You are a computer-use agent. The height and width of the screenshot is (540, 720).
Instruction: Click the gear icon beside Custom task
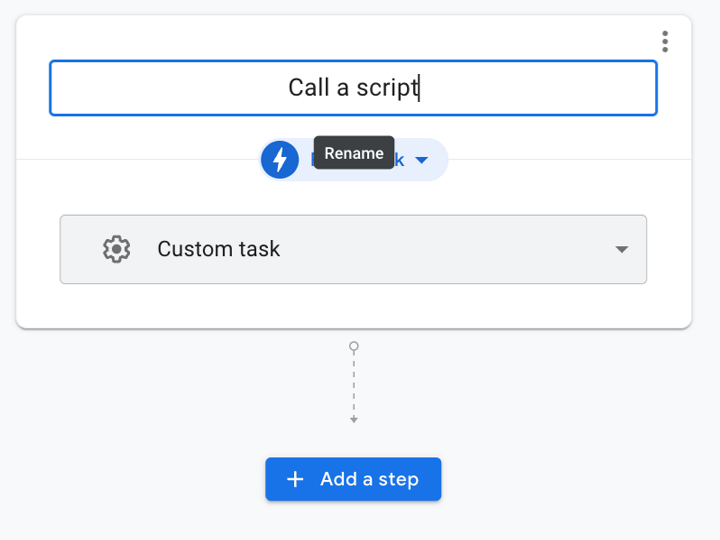117,249
